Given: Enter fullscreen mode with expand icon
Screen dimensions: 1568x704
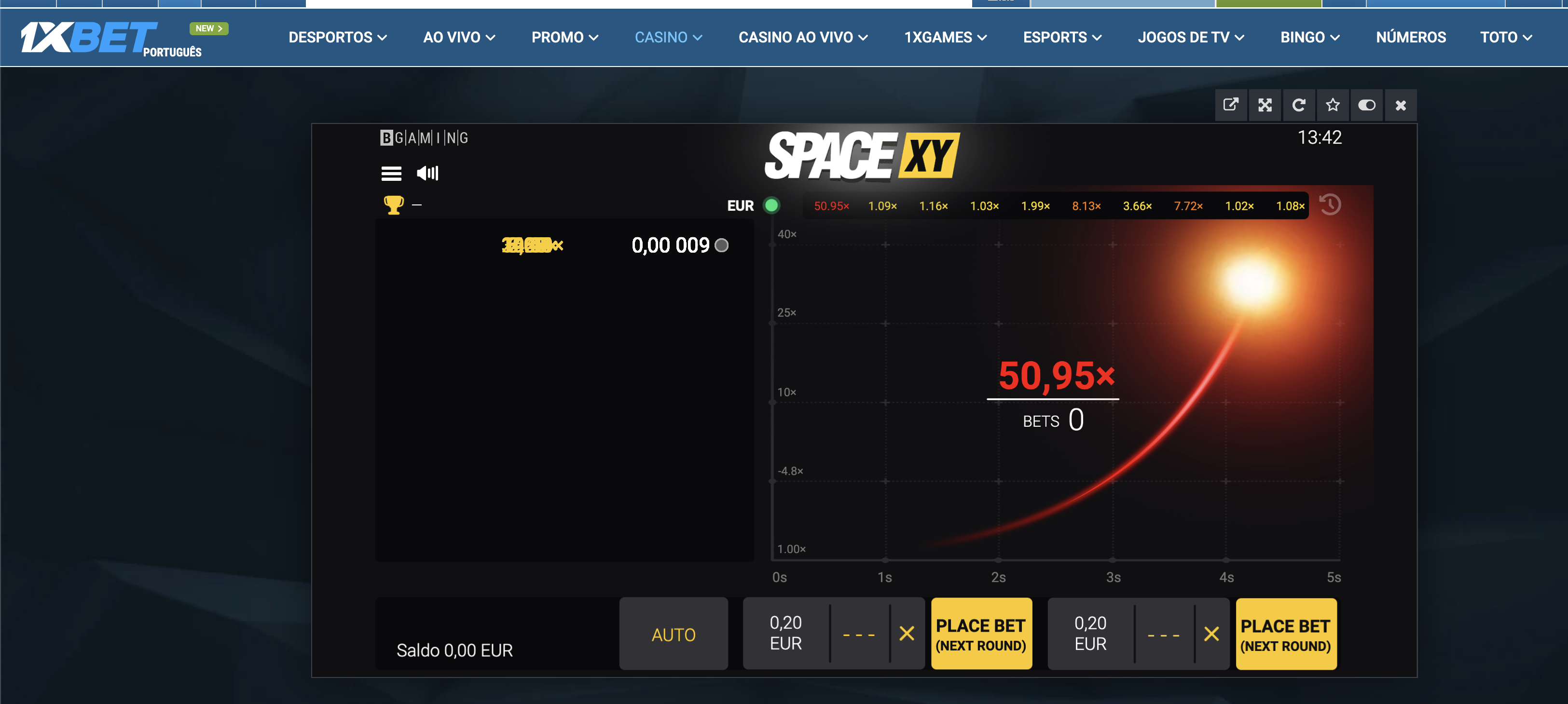Looking at the screenshot, I should pyautogui.click(x=1265, y=105).
